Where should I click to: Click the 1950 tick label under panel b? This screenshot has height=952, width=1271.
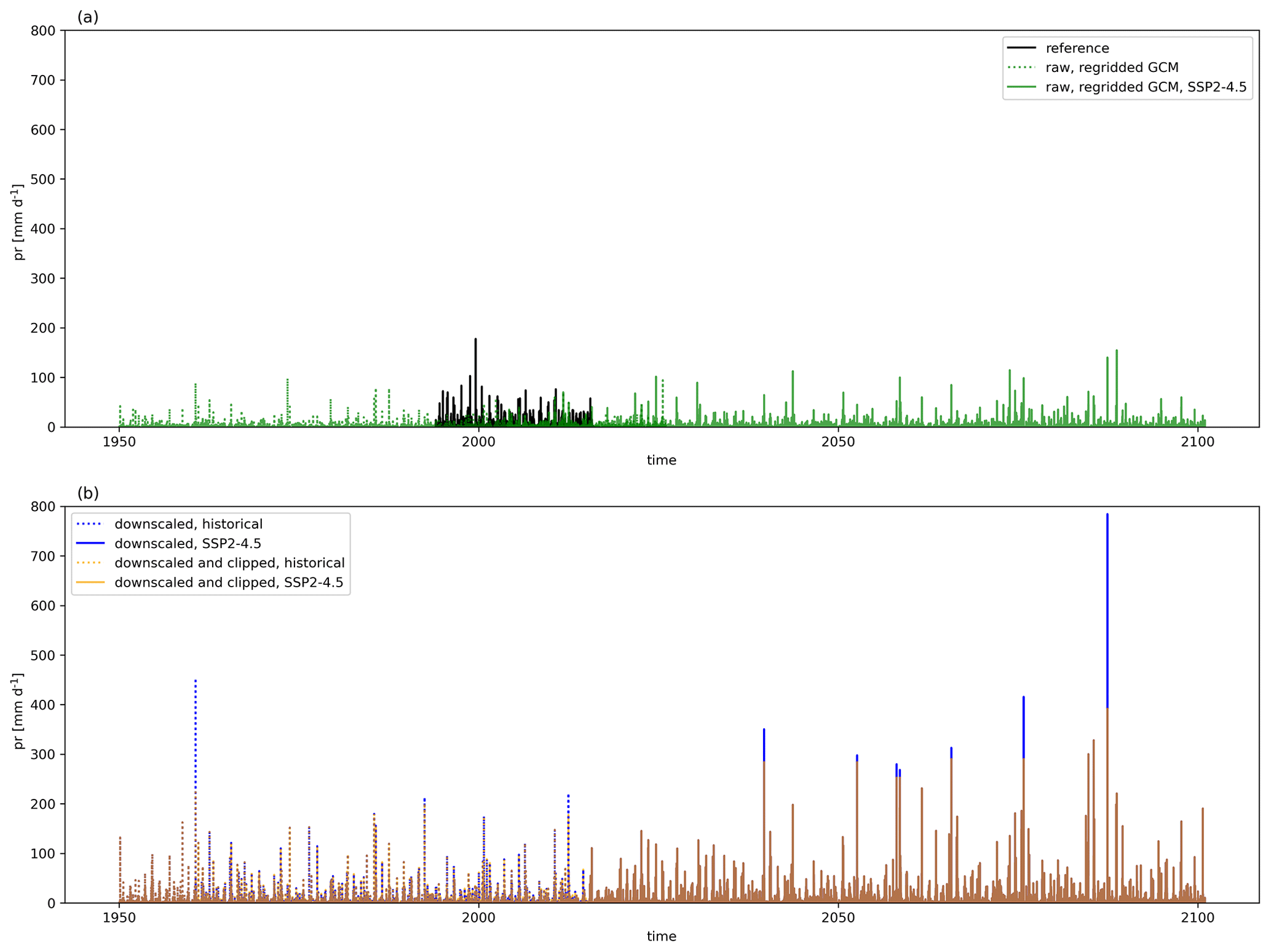(119, 918)
